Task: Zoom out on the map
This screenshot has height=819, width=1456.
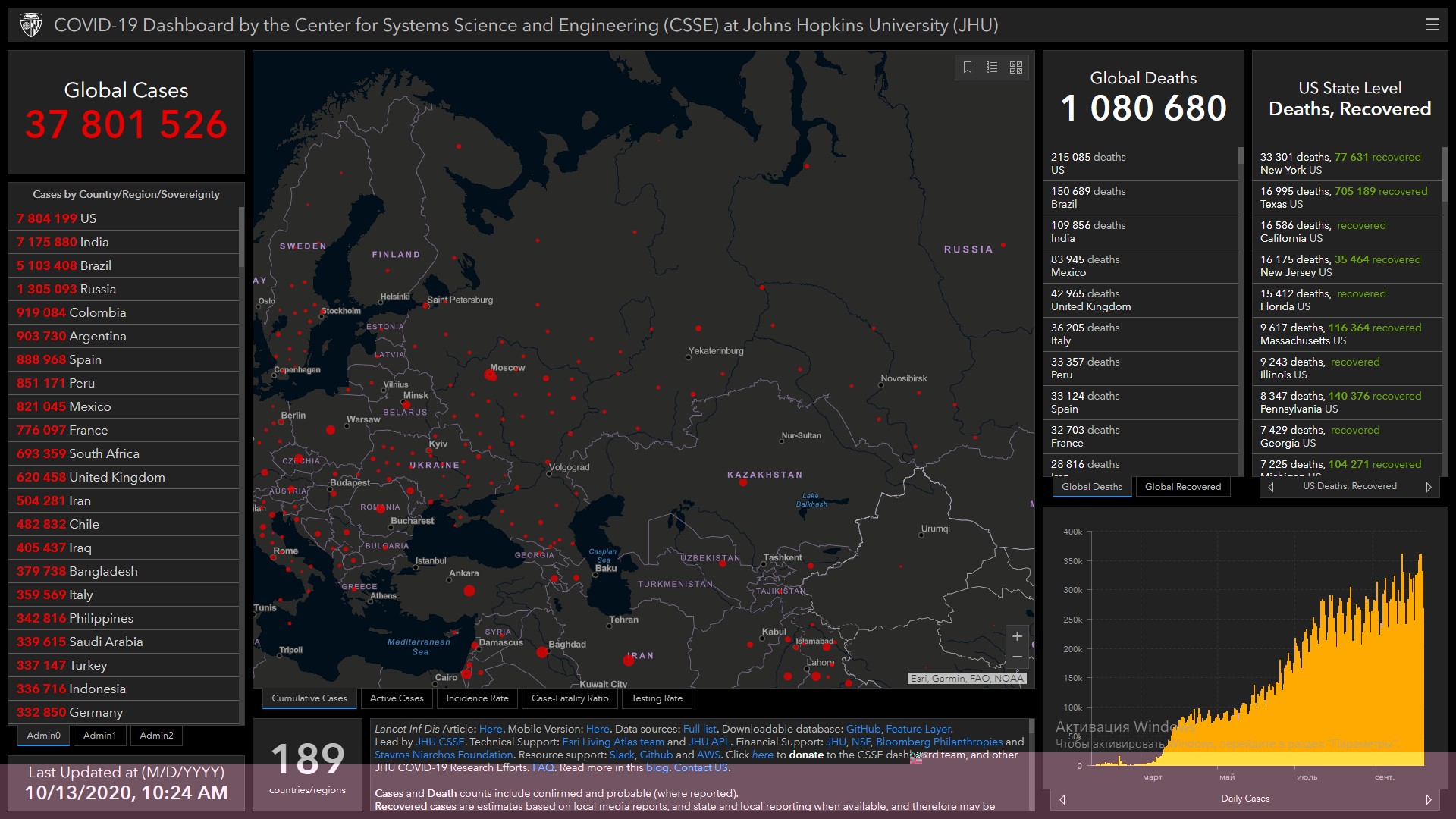Action: pos(1017,657)
